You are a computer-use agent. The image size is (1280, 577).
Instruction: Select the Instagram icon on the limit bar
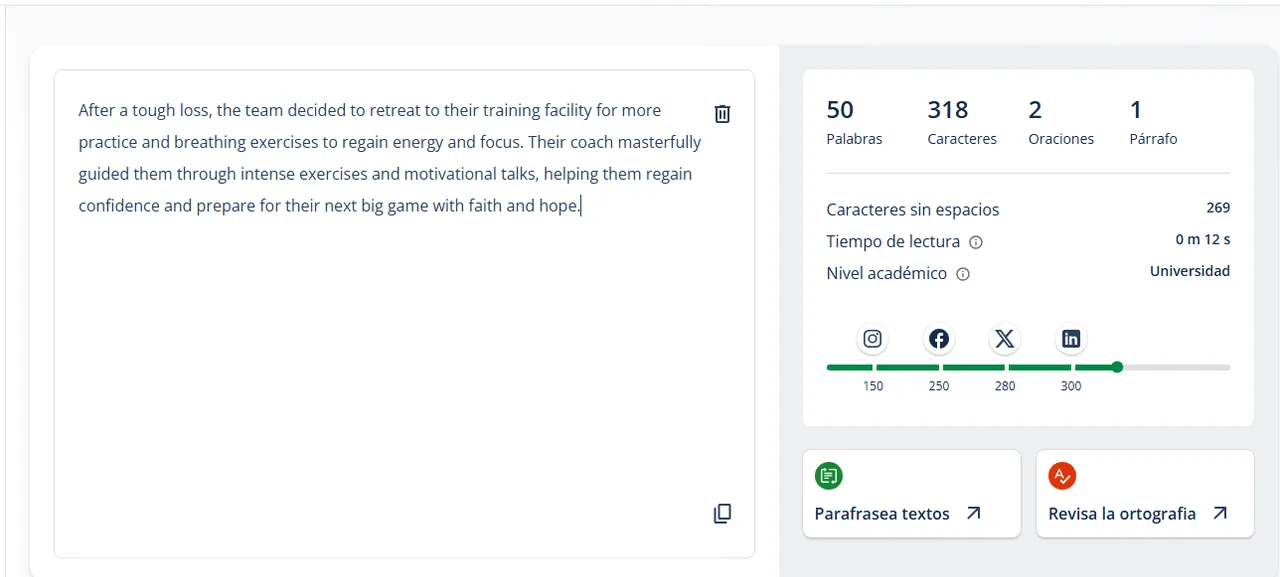[x=873, y=339]
